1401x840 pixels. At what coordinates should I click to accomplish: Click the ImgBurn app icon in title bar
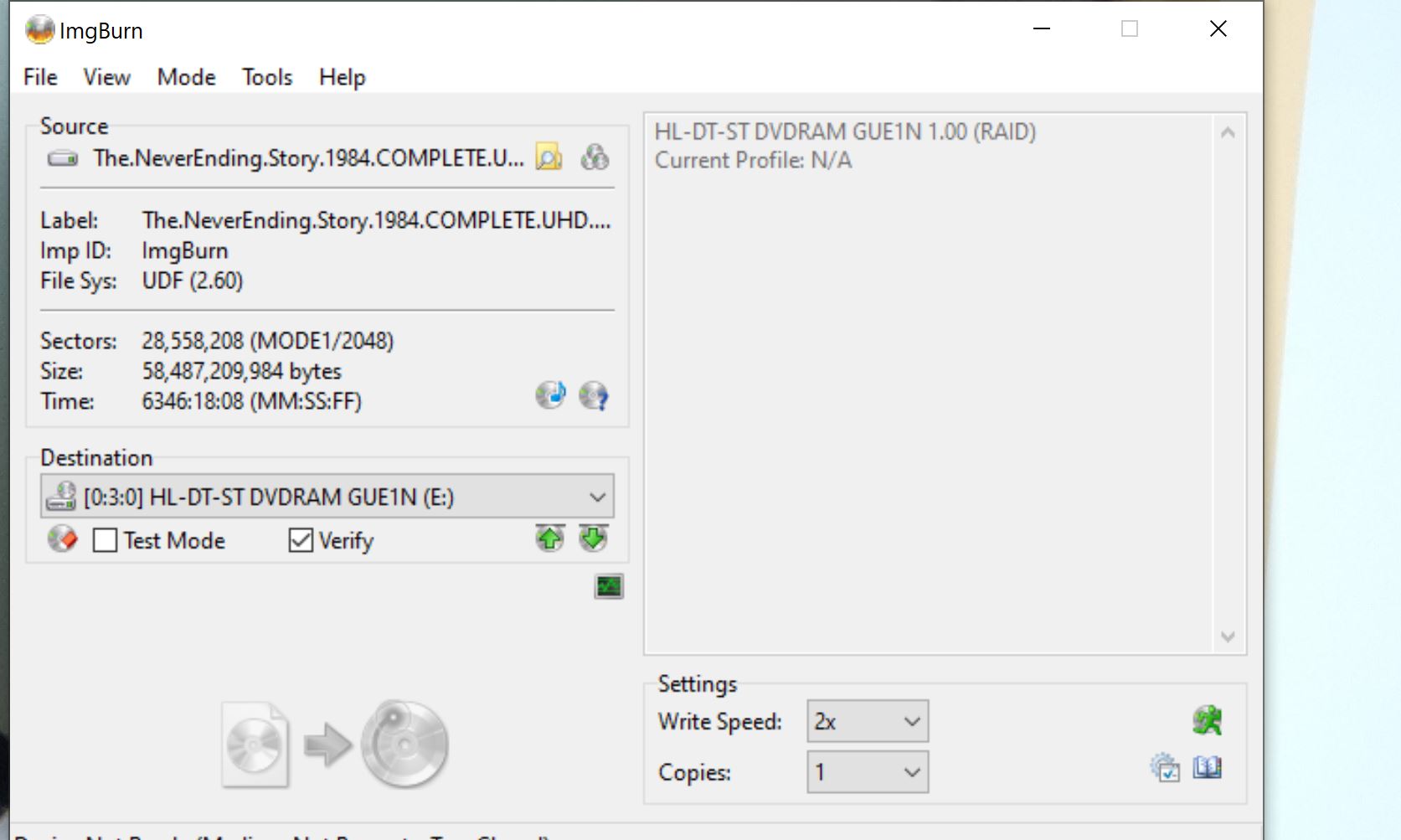click(39, 30)
